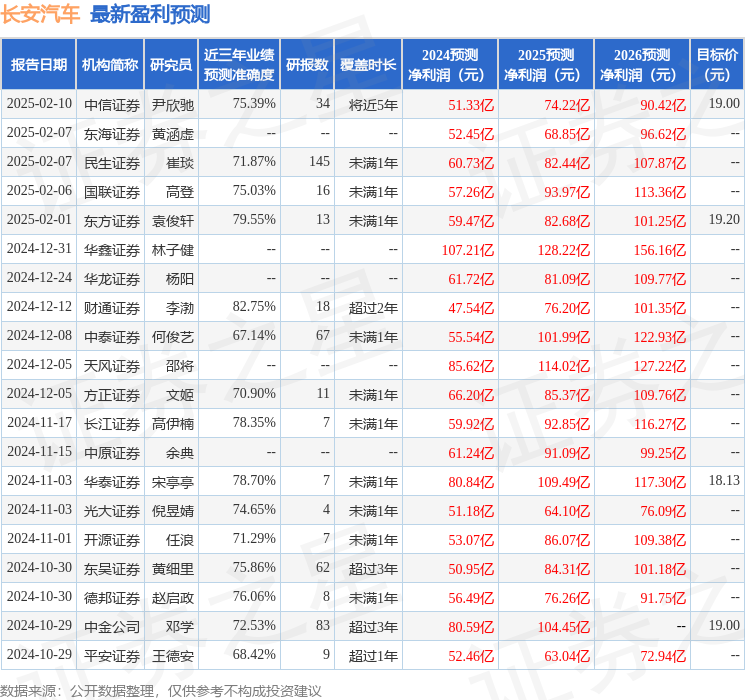This screenshot has height=700, width=745.
Task: Select the 长江证券 cell
Action: 112,424
